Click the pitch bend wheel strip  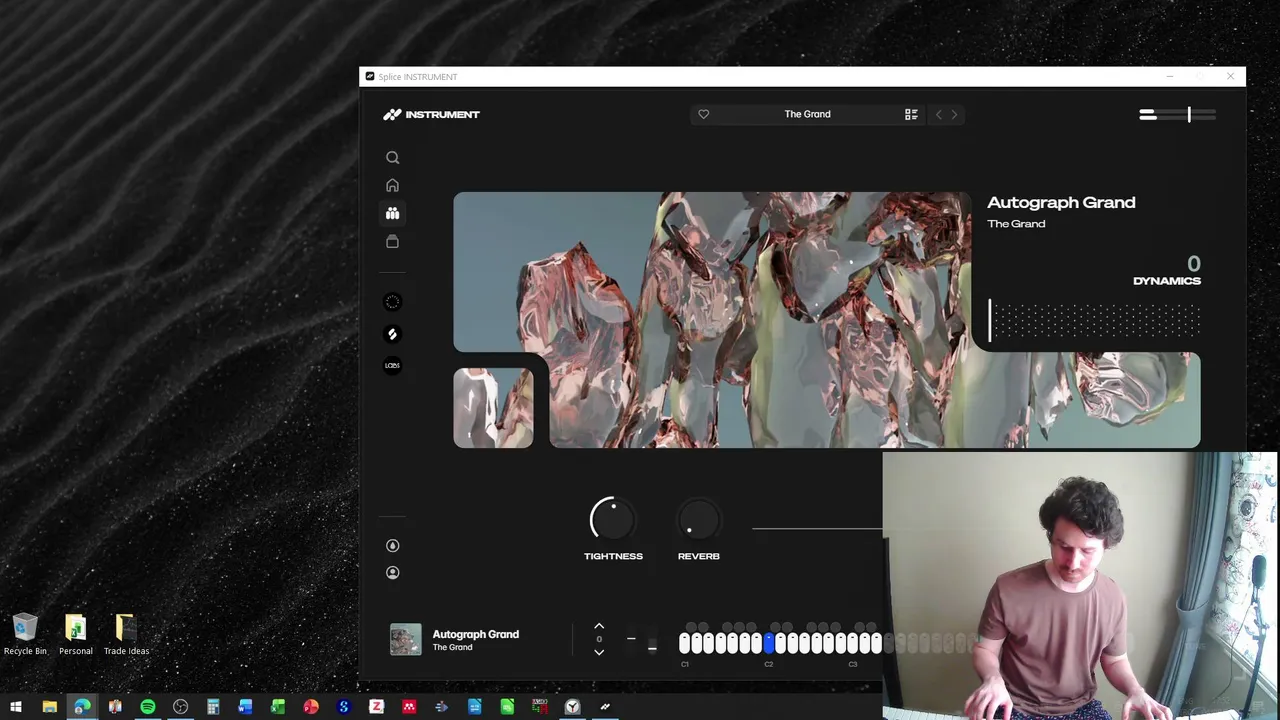pos(631,640)
